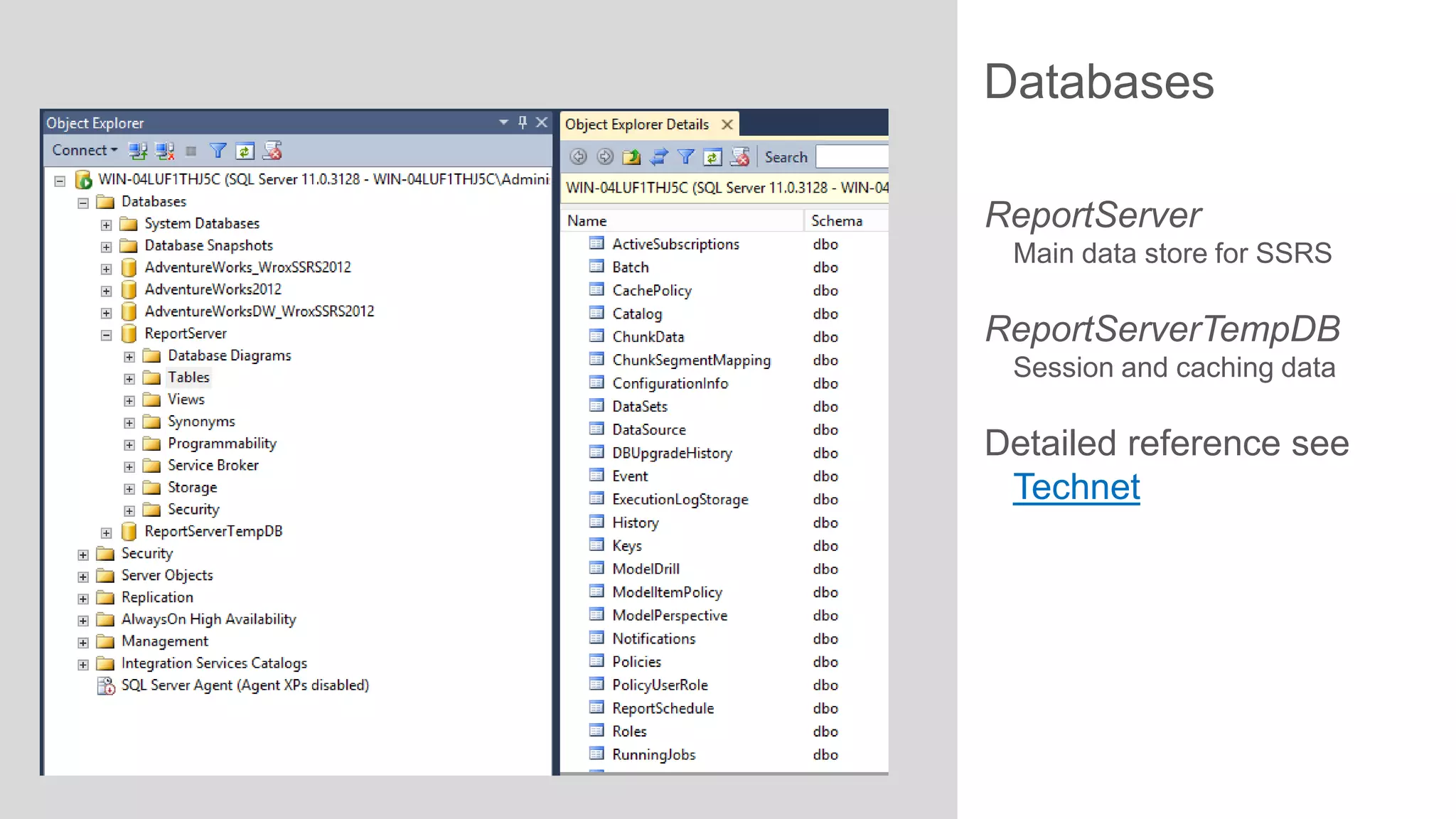Viewport: 1456px width, 819px height.
Task: Expand the Views folder node
Action: (129, 401)
